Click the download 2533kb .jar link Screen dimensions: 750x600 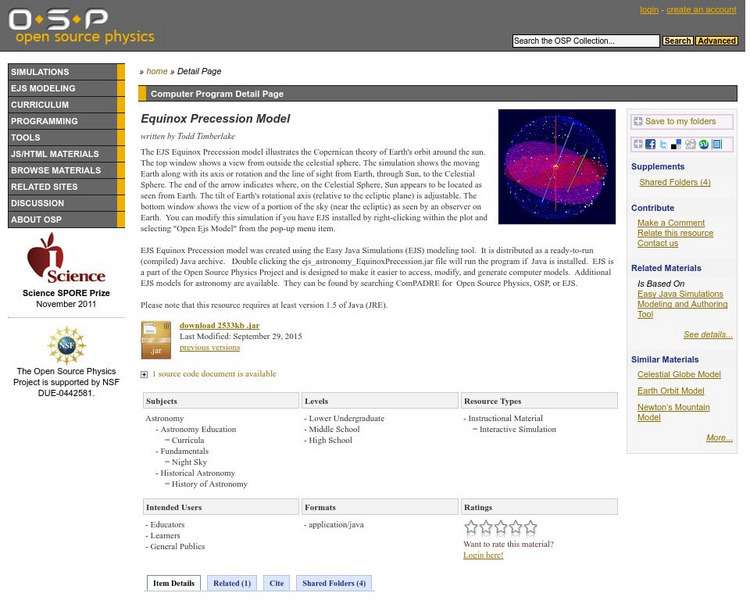pyautogui.click(x=220, y=325)
